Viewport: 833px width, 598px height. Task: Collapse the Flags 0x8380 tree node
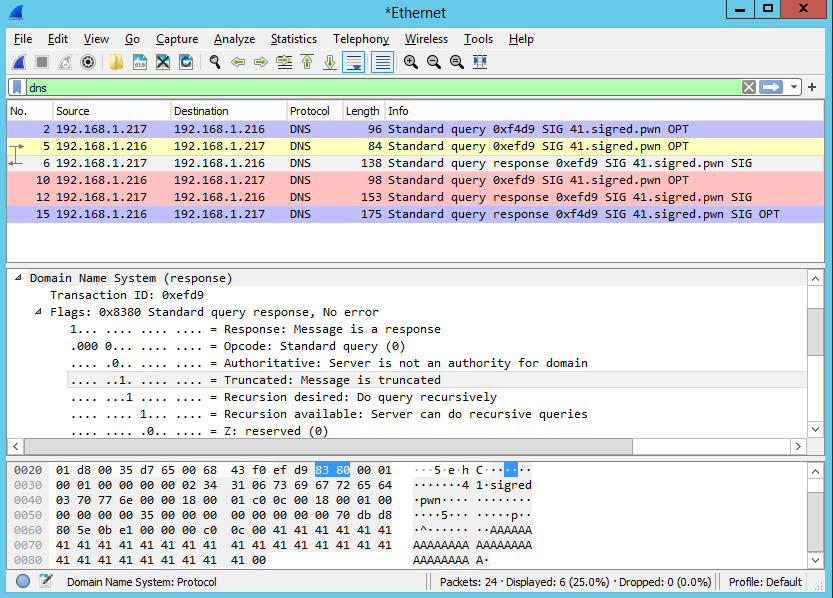(38, 311)
